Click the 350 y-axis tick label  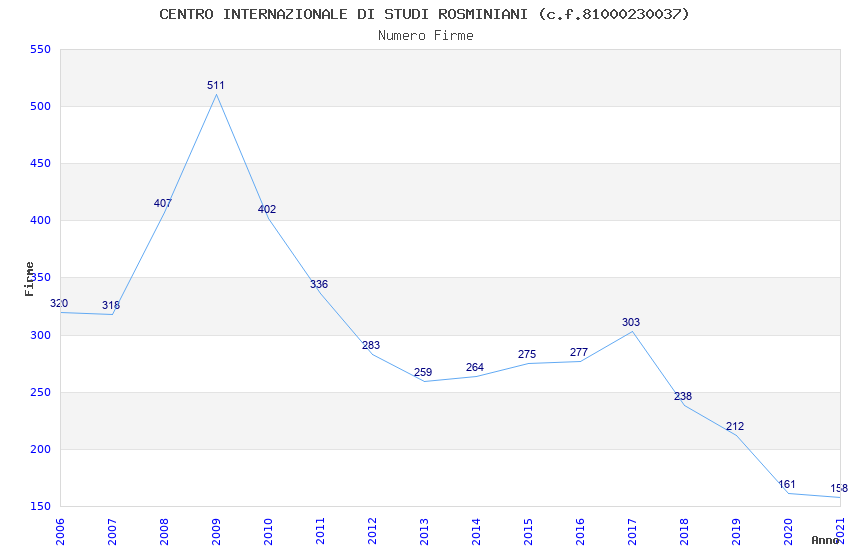point(41,277)
